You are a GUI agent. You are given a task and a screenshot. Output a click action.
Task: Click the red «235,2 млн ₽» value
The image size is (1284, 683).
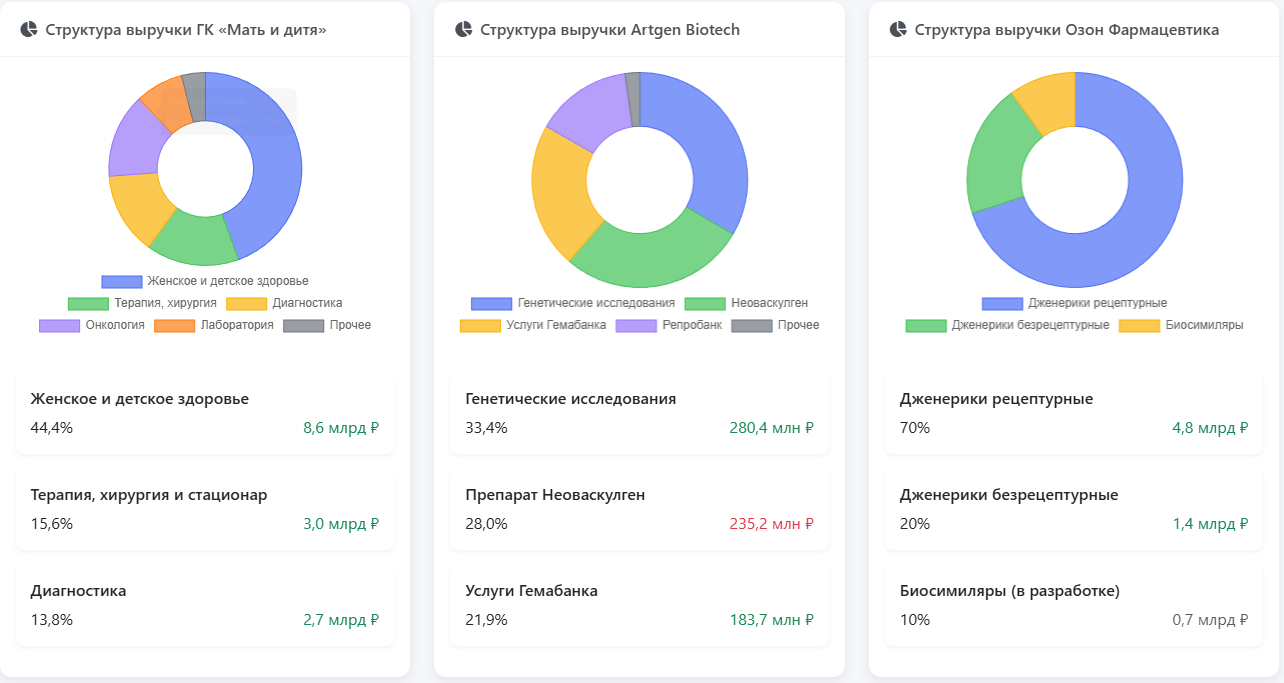pyautogui.click(x=772, y=523)
